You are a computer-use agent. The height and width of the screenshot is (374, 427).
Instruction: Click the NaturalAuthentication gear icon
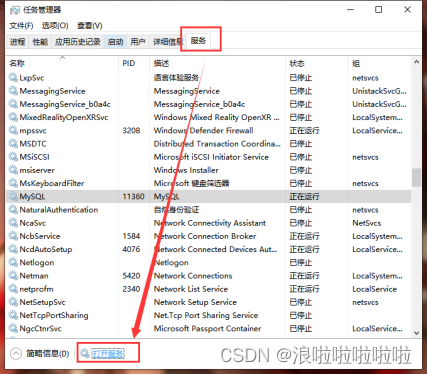(13, 210)
